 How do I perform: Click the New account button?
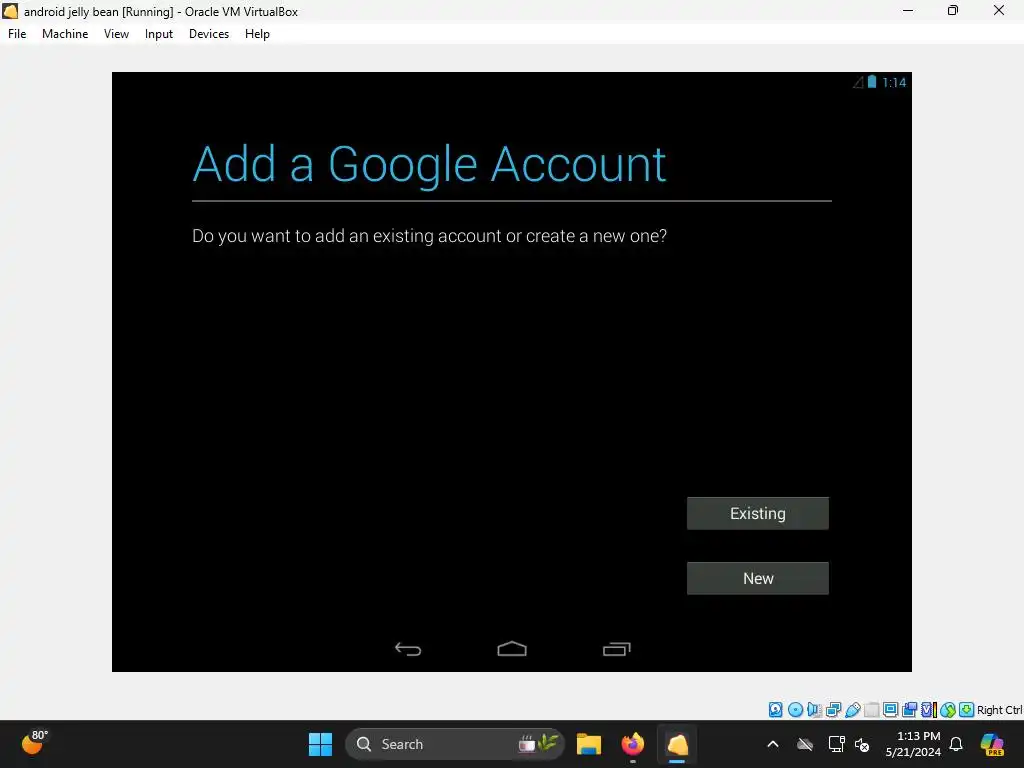coord(758,578)
